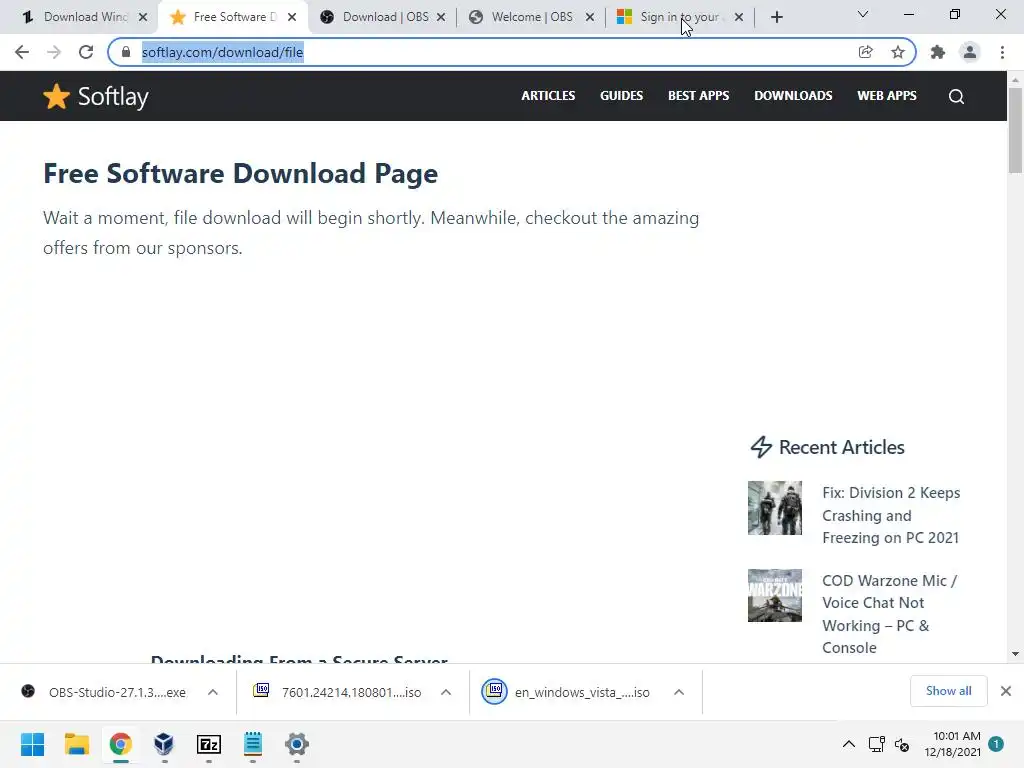Open the COD Warzone Mic article

pos(889,614)
